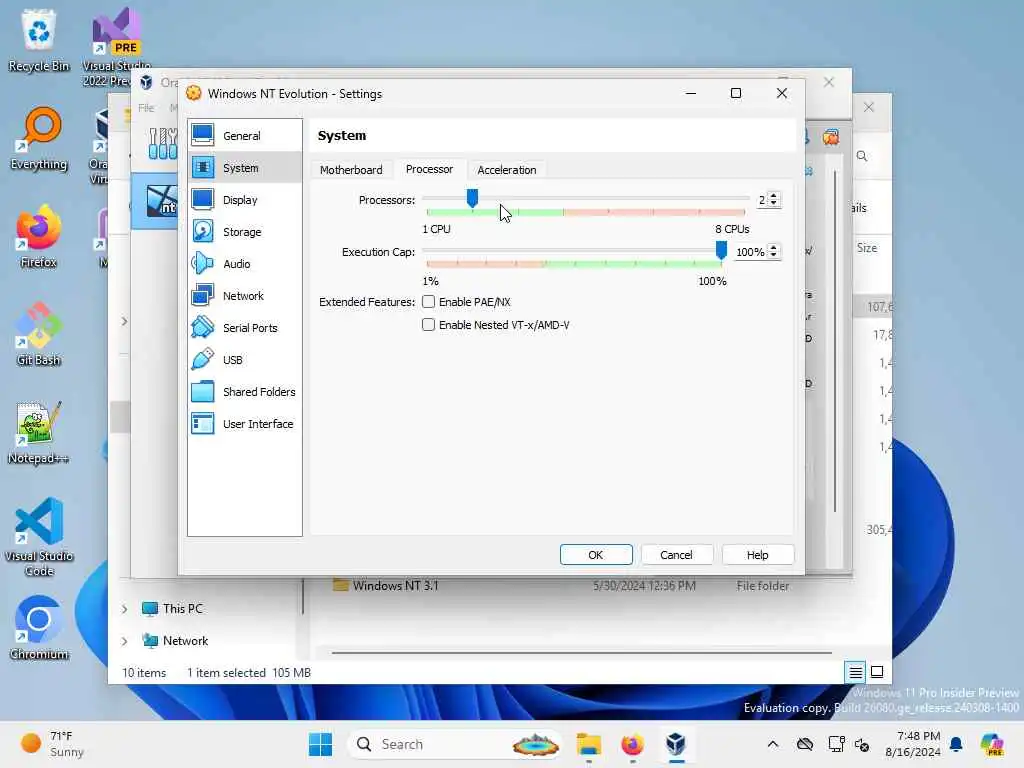This screenshot has height=768, width=1024.
Task: Open the clock showing 7:48 PM
Action: (912, 744)
